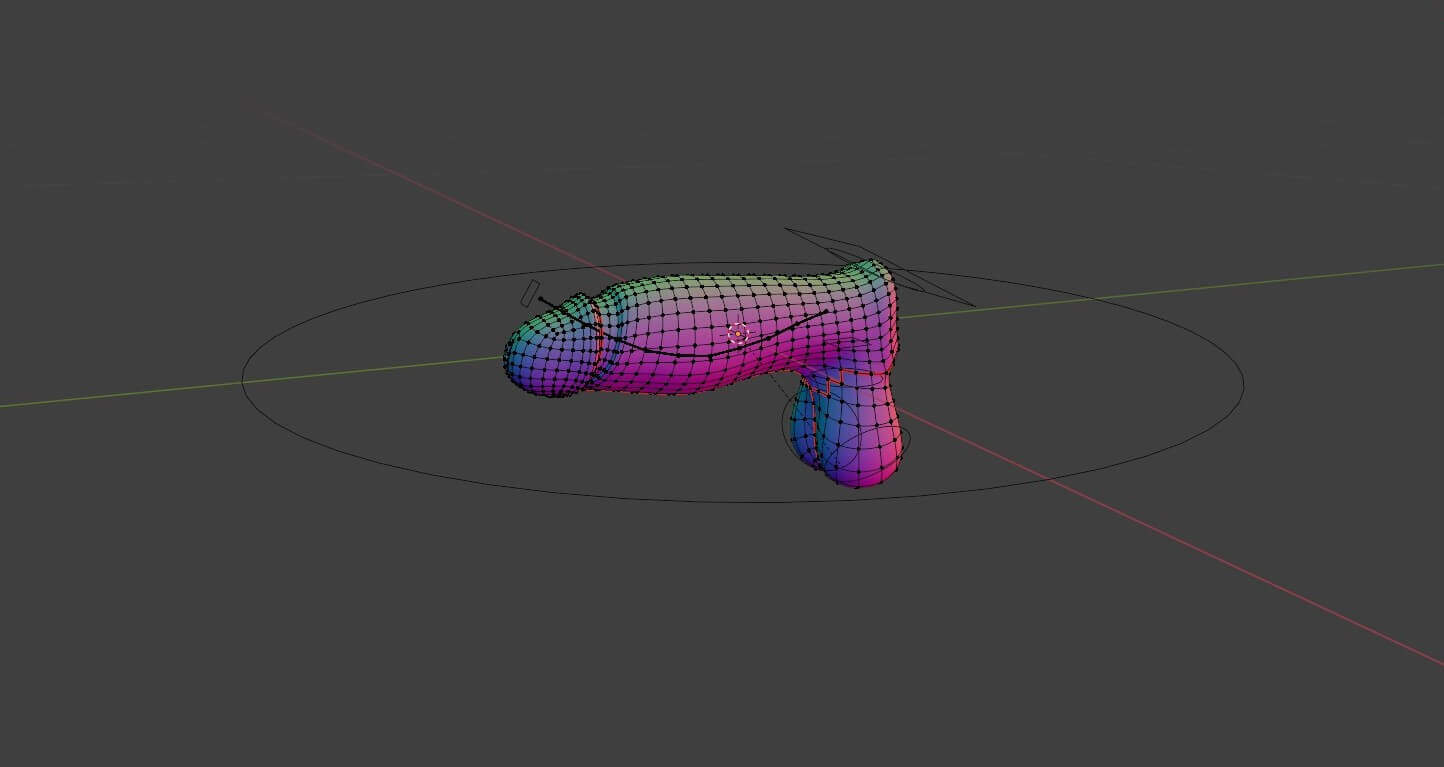Select the large circular outline around the model

(x=743, y=382)
